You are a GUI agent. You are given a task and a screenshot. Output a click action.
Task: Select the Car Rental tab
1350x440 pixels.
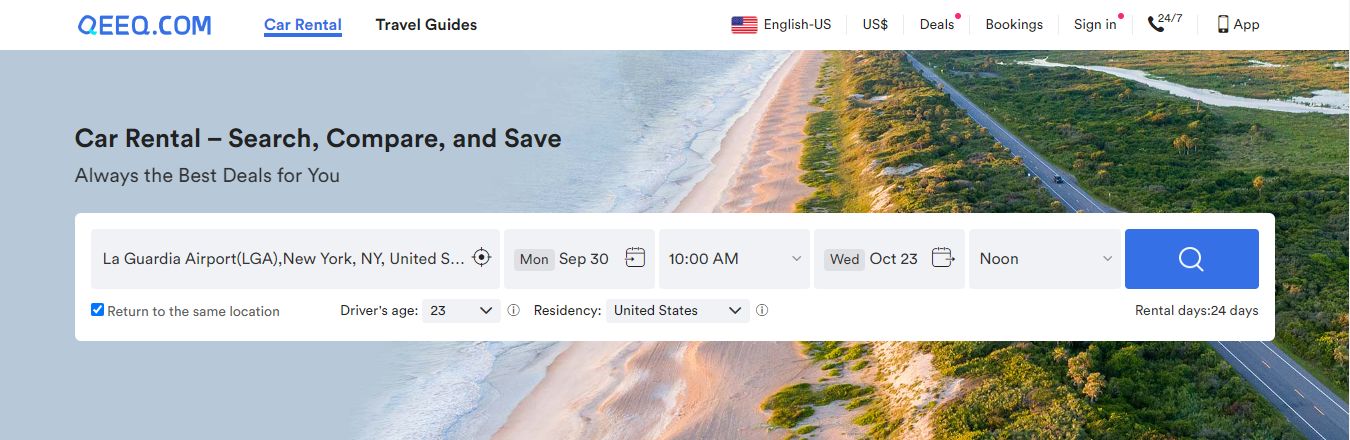[x=303, y=25]
